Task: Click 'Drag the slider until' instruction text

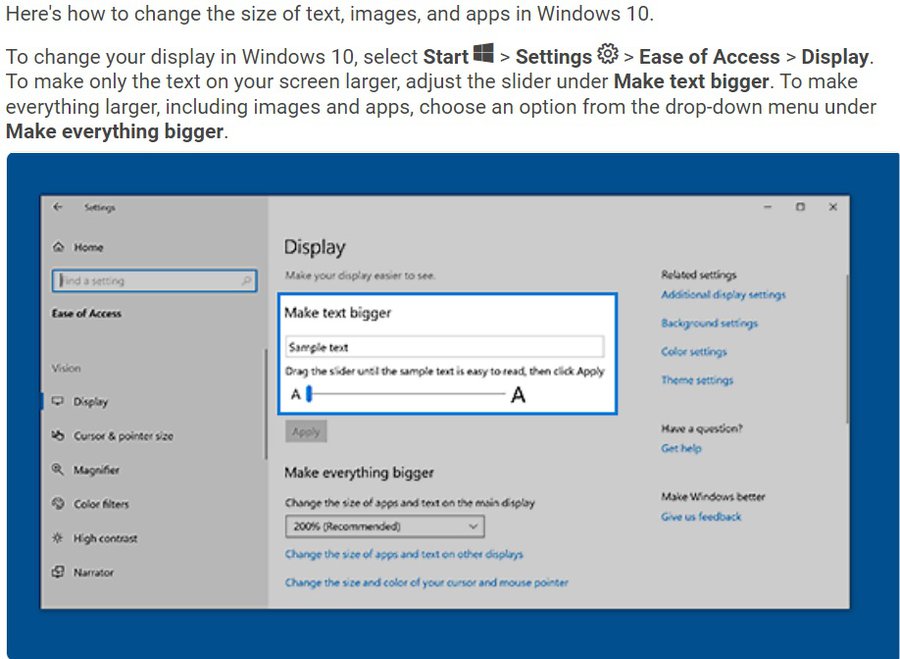Action: coord(445,371)
